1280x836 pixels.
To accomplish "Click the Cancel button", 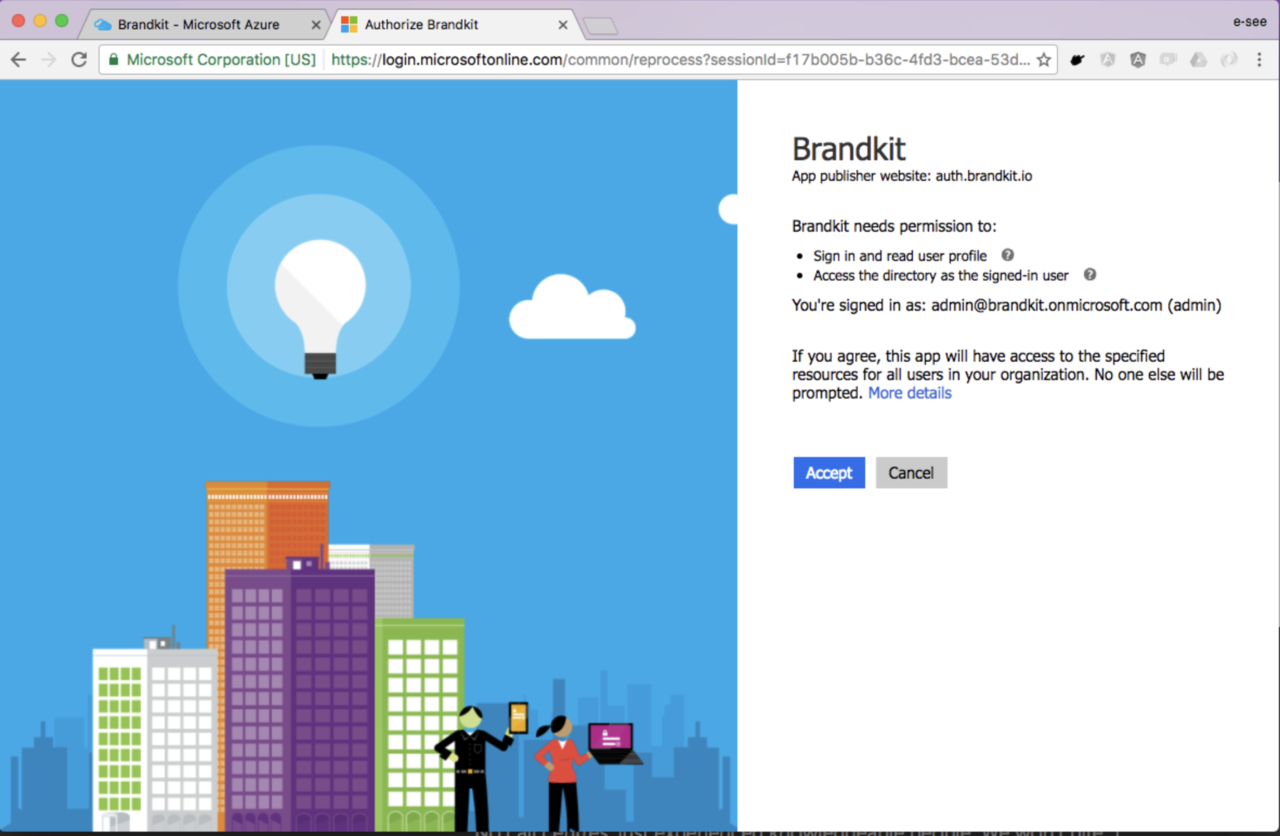I will pos(911,473).
